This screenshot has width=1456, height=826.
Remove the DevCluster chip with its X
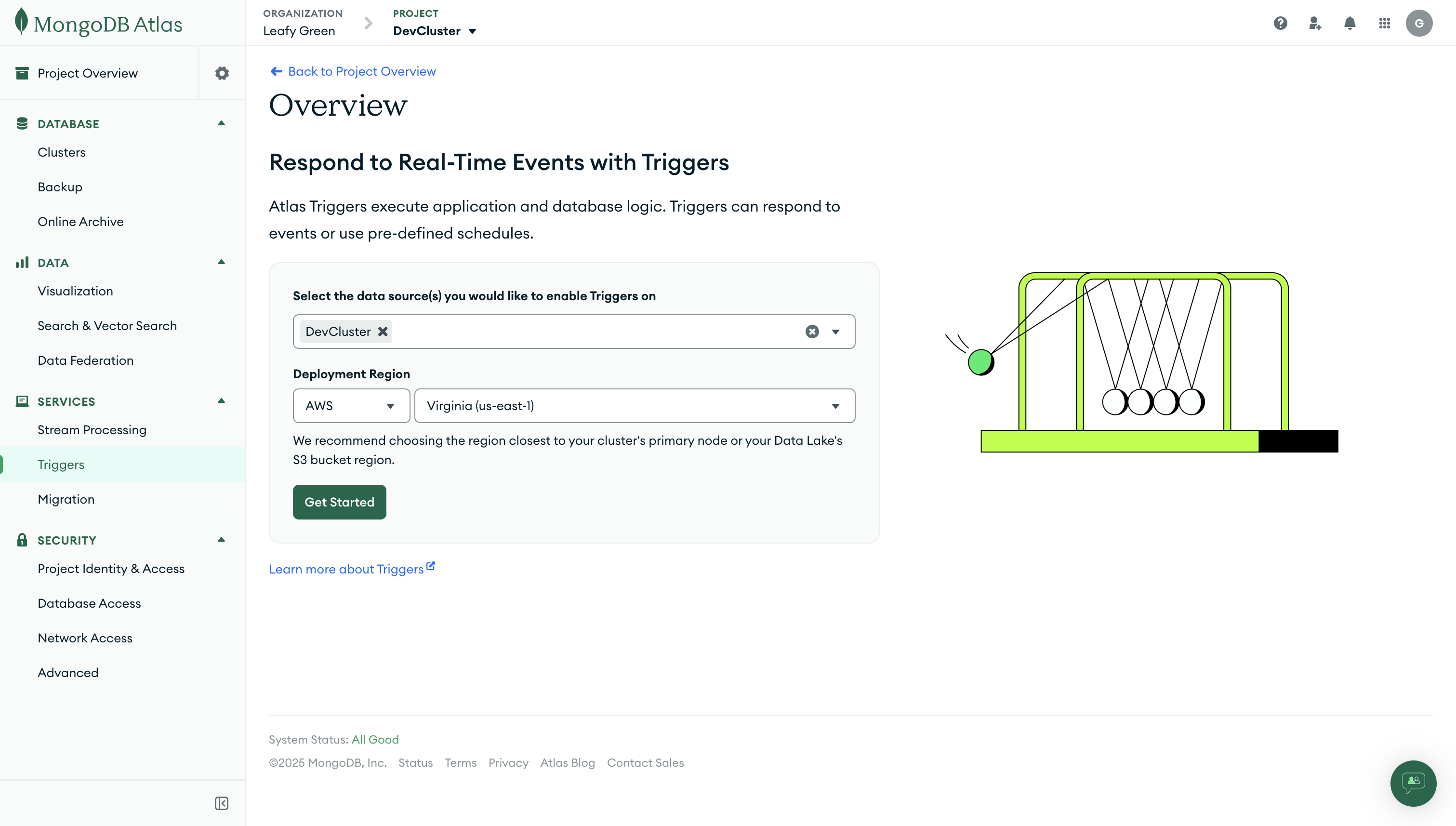point(383,331)
